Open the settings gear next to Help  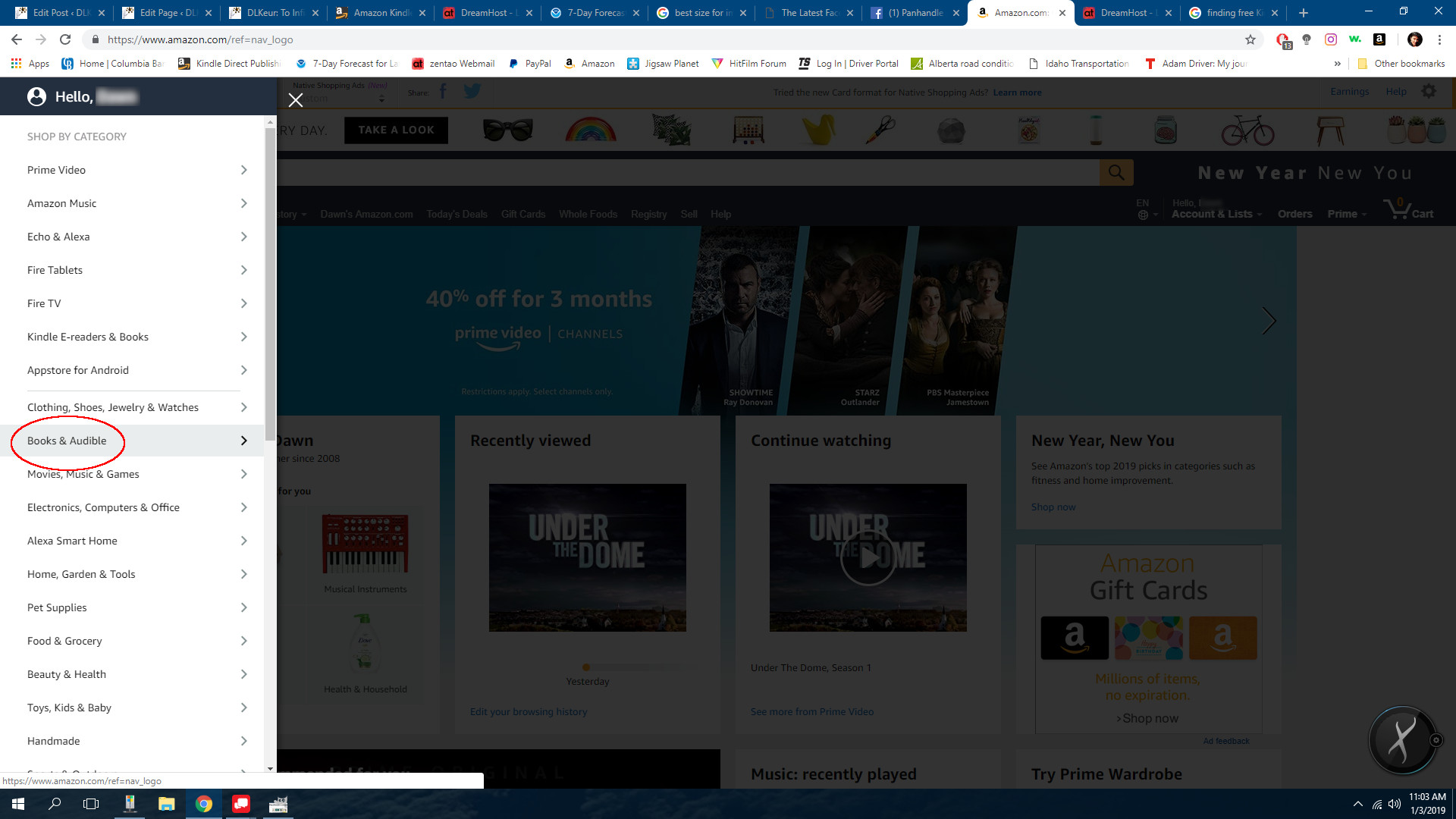[1429, 92]
